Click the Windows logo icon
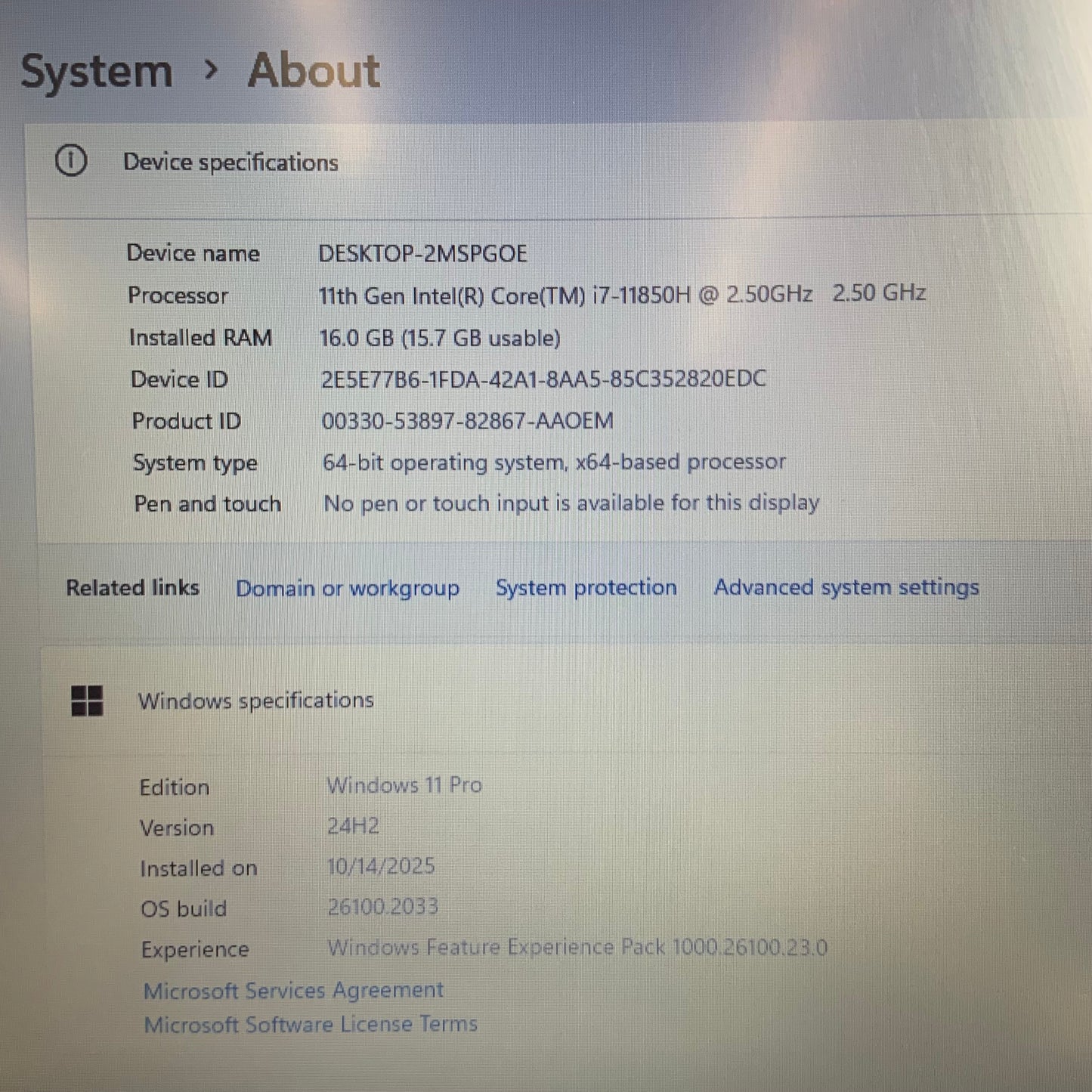Image resolution: width=1092 pixels, height=1092 pixels. tap(87, 701)
